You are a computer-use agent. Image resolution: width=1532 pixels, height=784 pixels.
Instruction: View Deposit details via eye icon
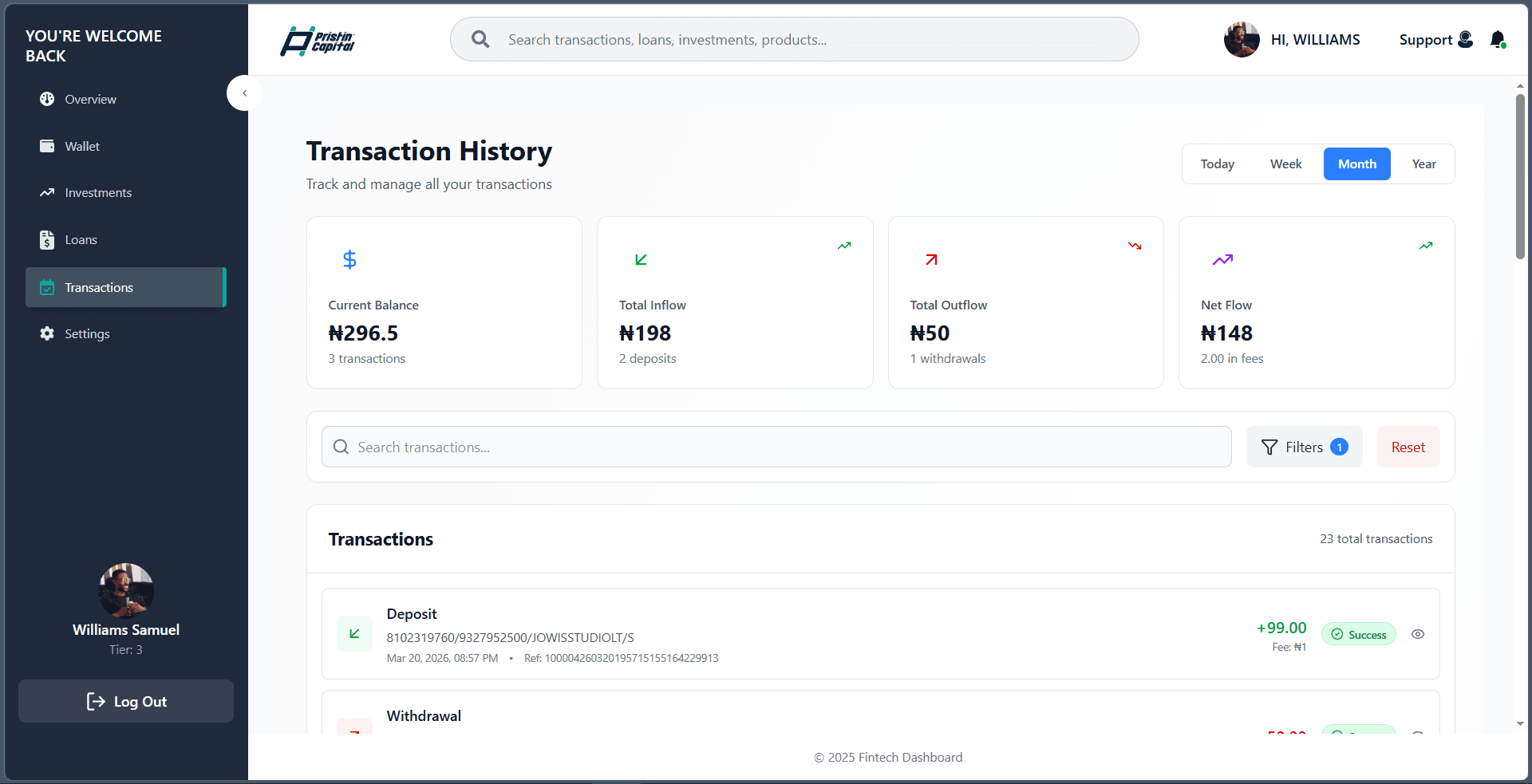coord(1418,634)
